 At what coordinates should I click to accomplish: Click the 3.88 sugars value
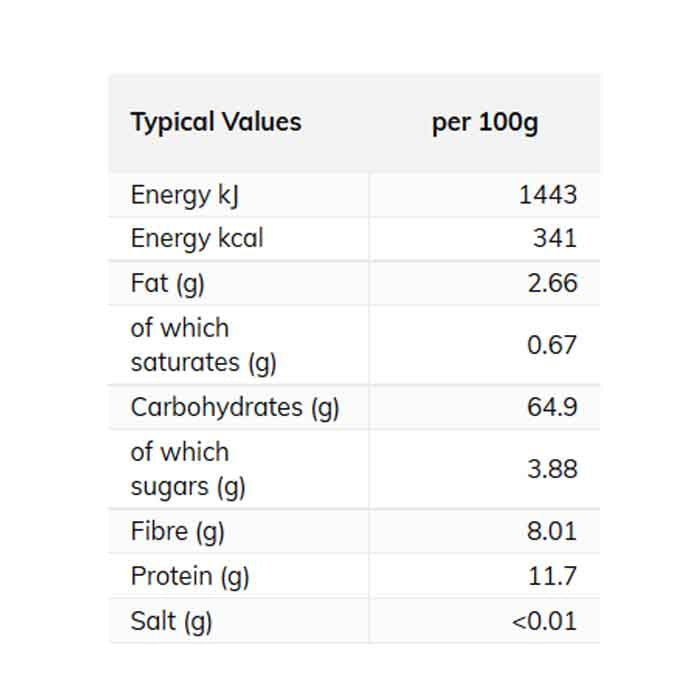tap(552, 469)
